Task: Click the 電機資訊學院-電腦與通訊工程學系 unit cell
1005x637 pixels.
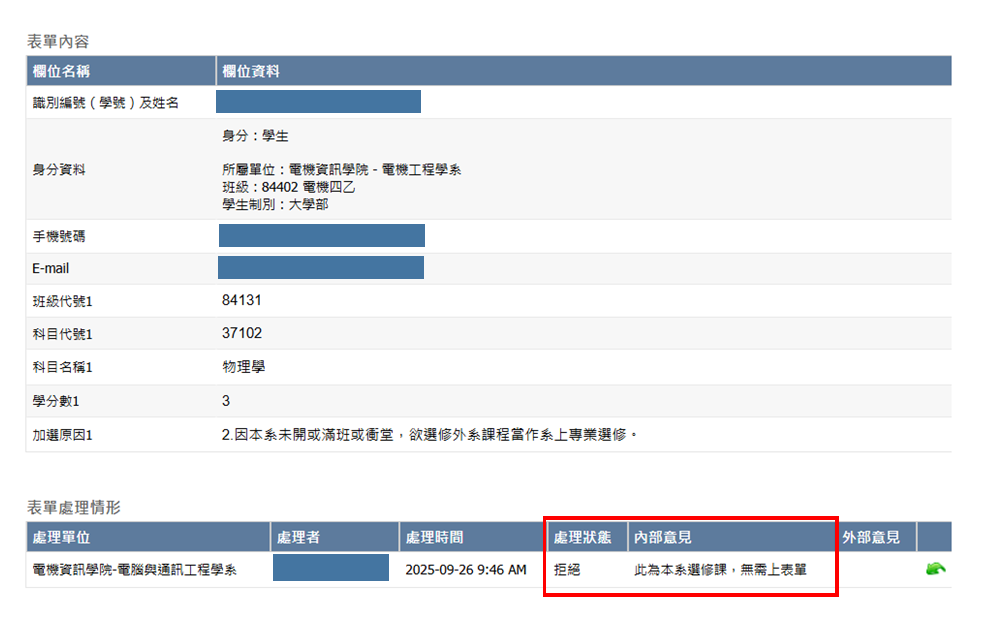Action: pyautogui.click(x=134, y=570)
